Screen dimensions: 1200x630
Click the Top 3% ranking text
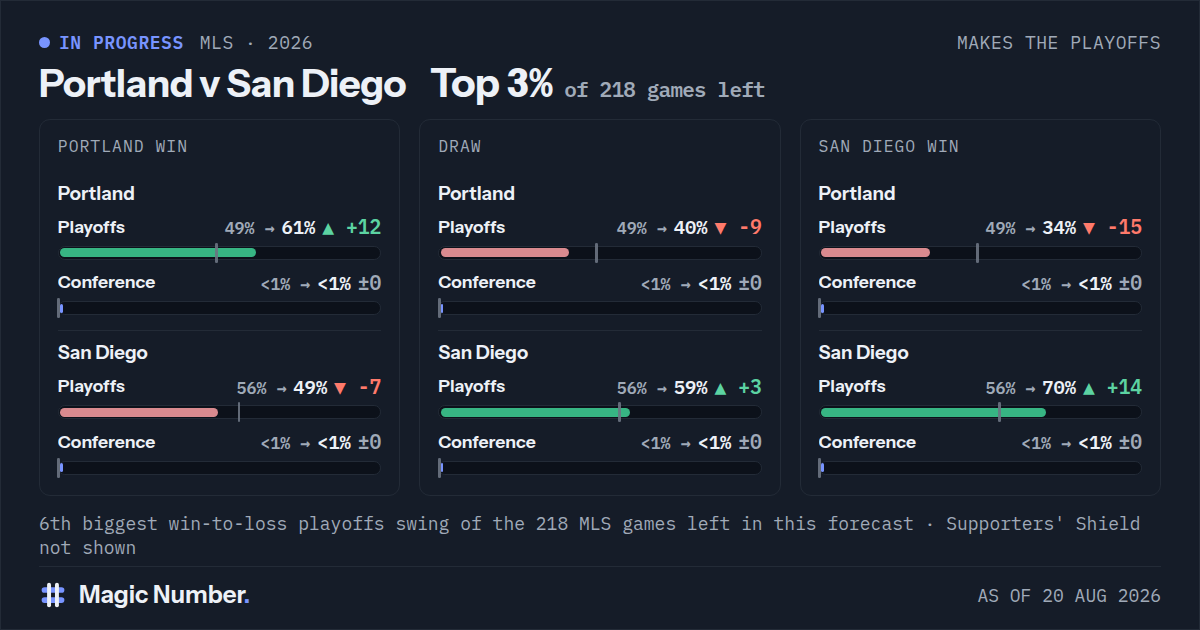click(492, 85)
